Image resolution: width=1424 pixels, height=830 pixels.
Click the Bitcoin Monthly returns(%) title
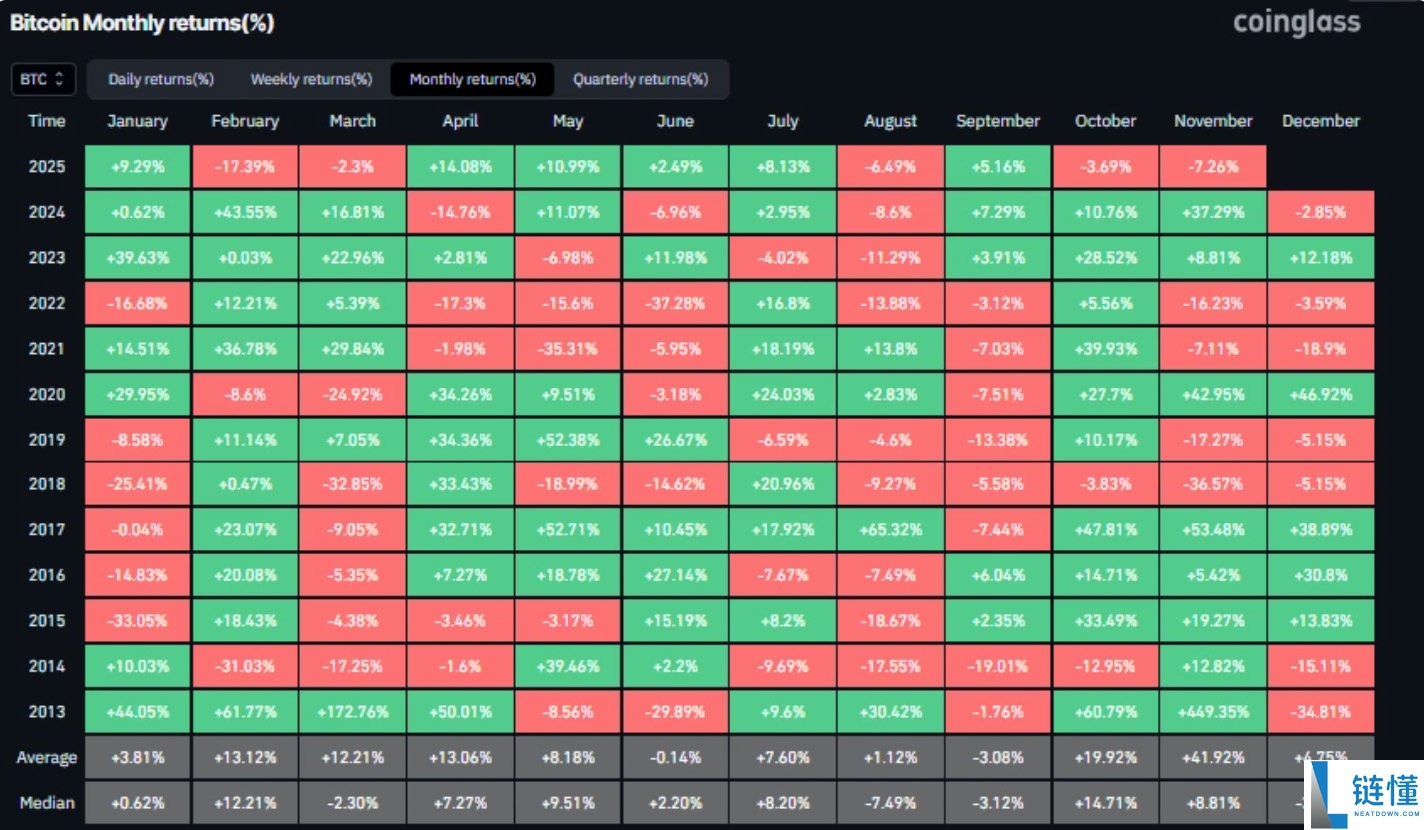[142, 23]
